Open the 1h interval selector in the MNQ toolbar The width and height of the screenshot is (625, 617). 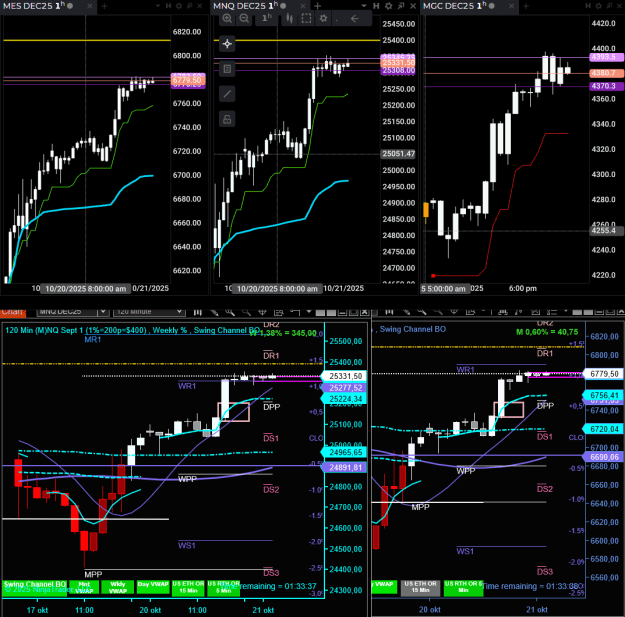coord(267,18)
